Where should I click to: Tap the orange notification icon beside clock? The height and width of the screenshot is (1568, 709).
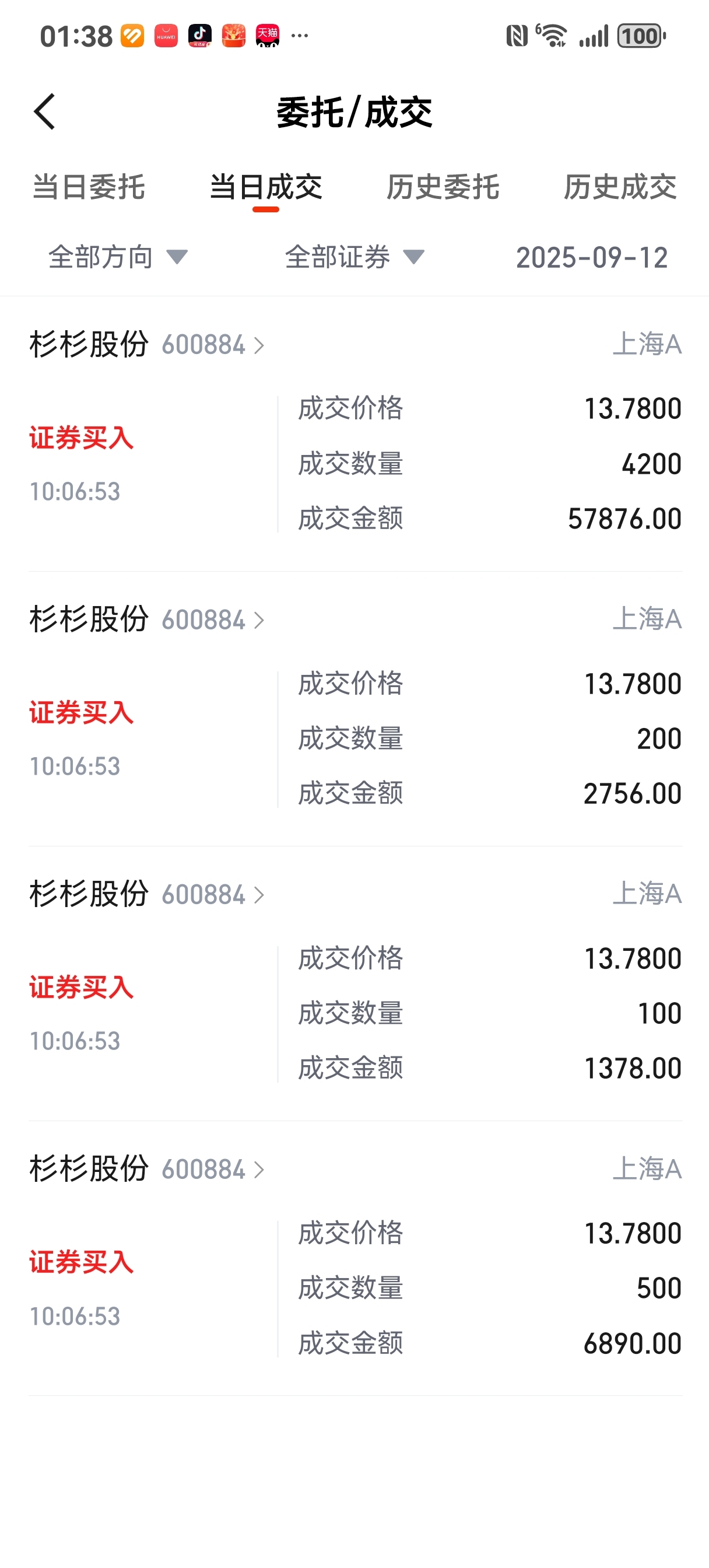pyautogui.click(x=132, y=36)
